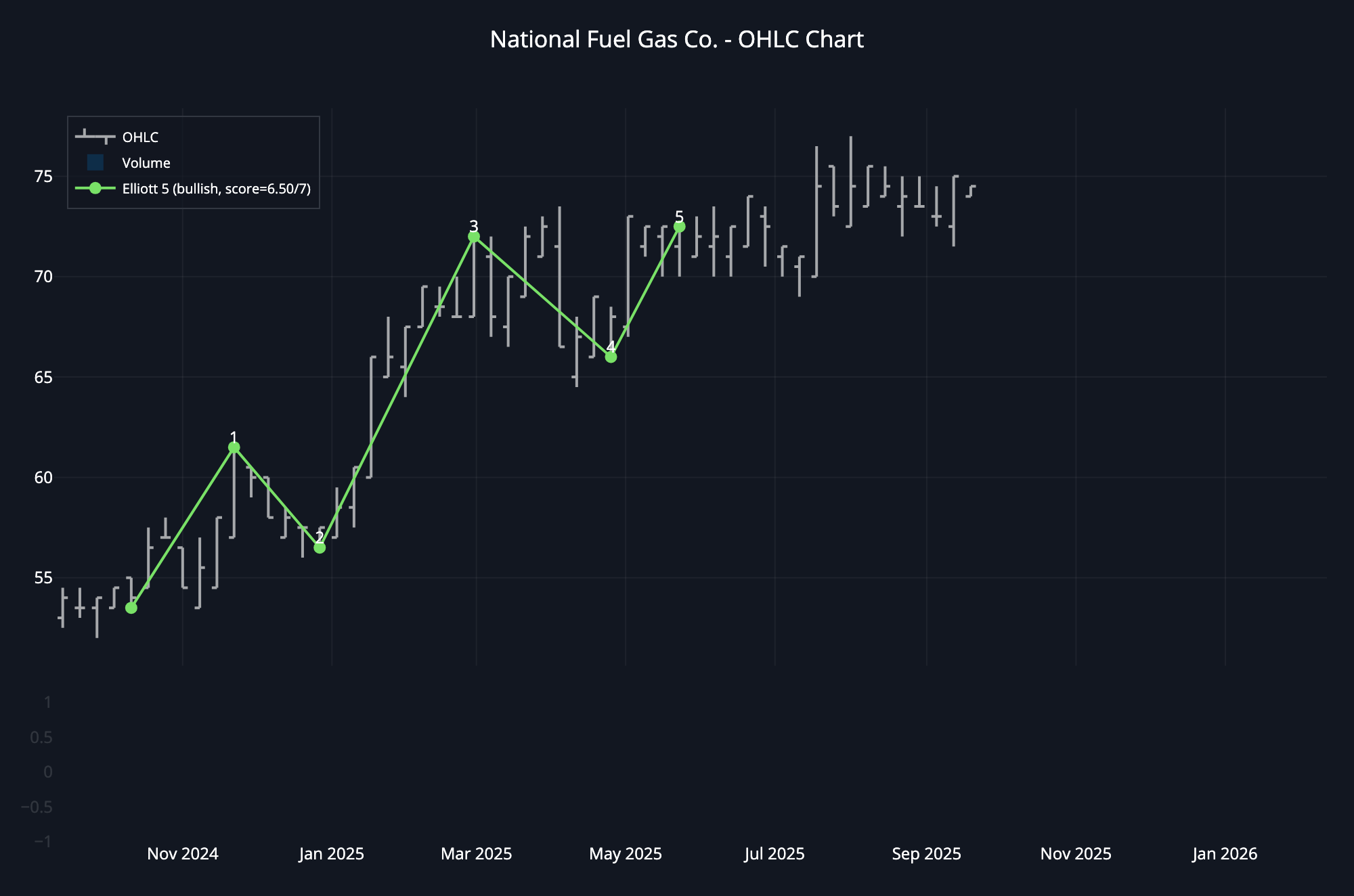Click the starting green wave marker near 53.5
This screenshot has height=896, width=1354.
tap(131, 608)
